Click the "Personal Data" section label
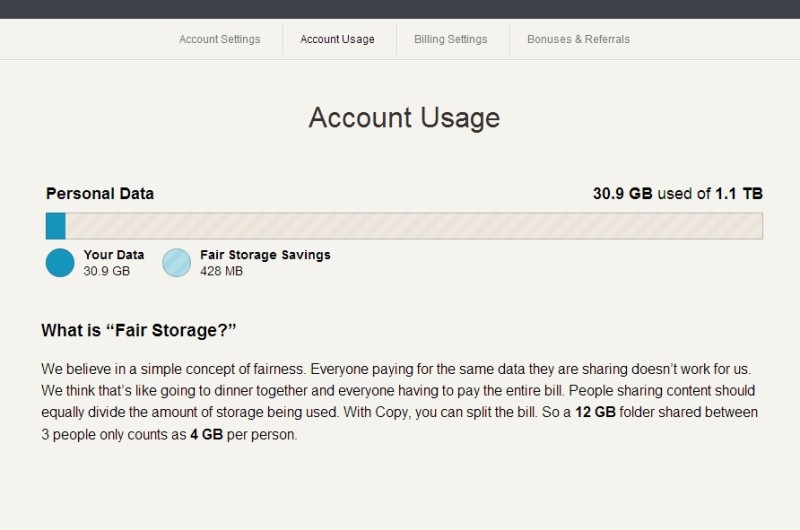This screenshot has width=800, height=530. click(100, 194)
